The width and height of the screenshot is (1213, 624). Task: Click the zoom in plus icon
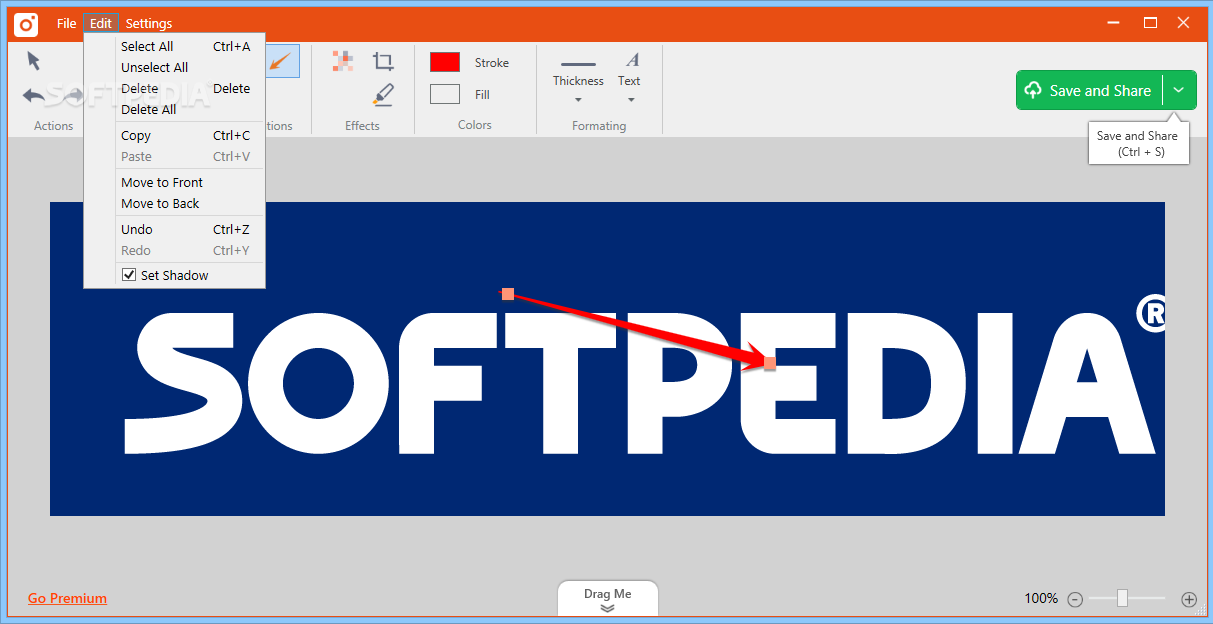pyautogui.click(x=1189, y=599)
